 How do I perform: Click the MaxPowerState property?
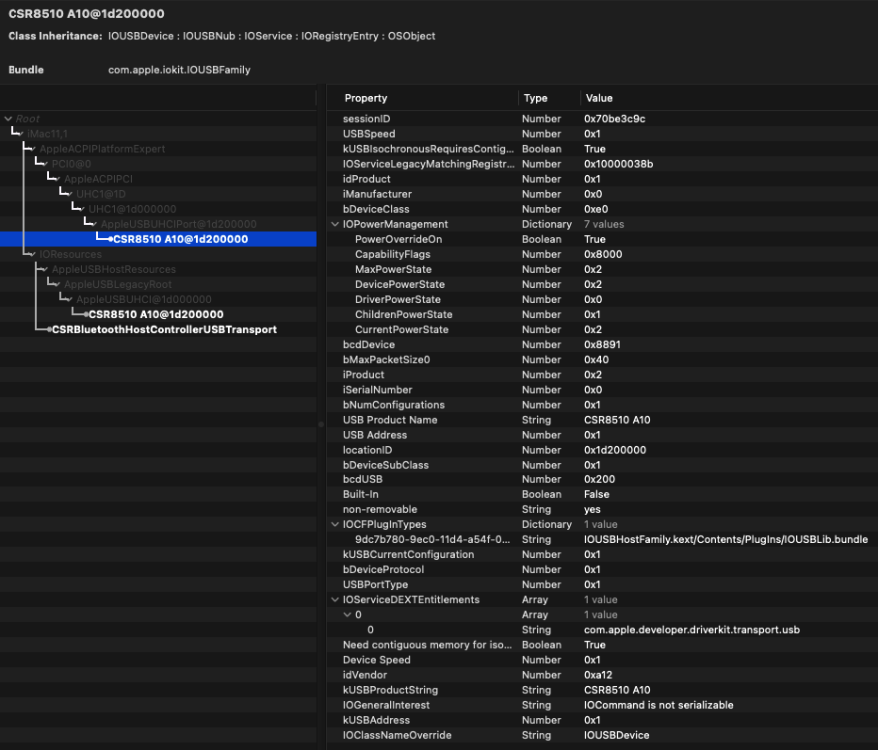pyautogui.click(x=393, y=269)
